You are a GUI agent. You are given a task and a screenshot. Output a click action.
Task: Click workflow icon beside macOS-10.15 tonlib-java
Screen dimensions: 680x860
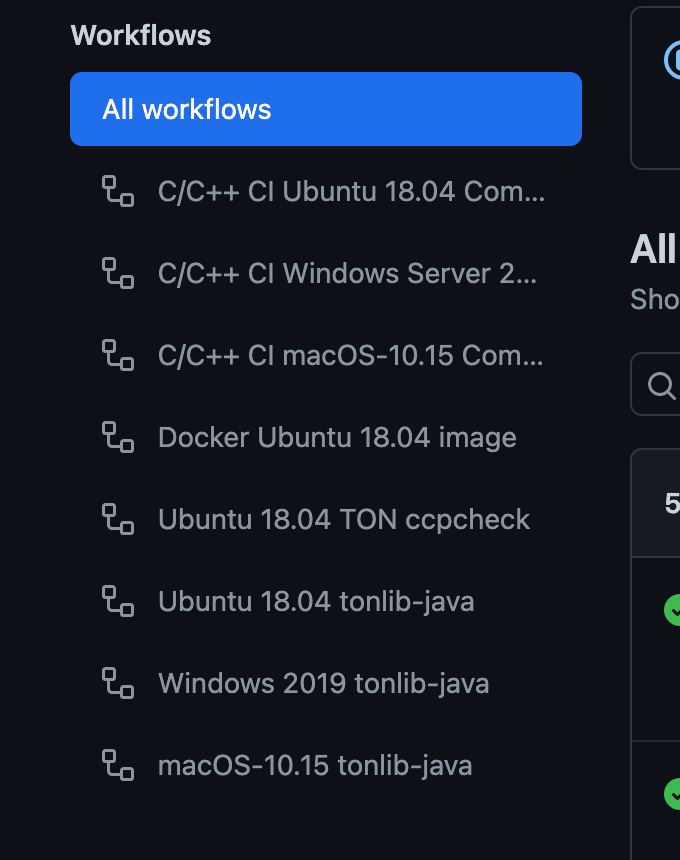tap(118, 765)
